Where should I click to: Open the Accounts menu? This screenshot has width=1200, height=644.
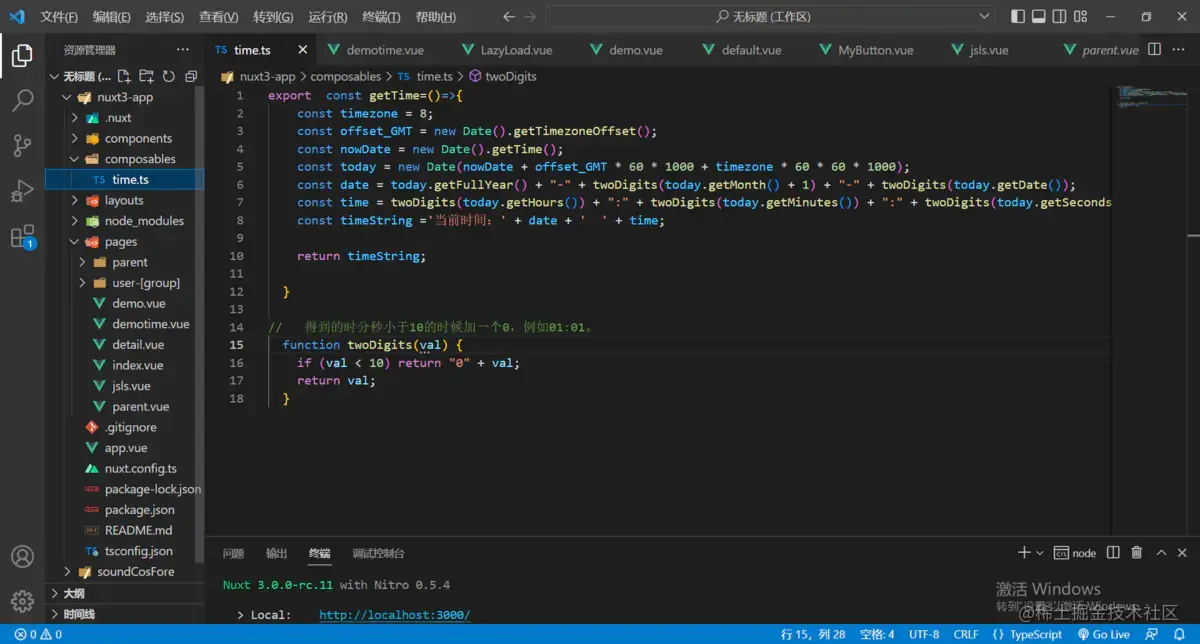click(x=22, y=557)
